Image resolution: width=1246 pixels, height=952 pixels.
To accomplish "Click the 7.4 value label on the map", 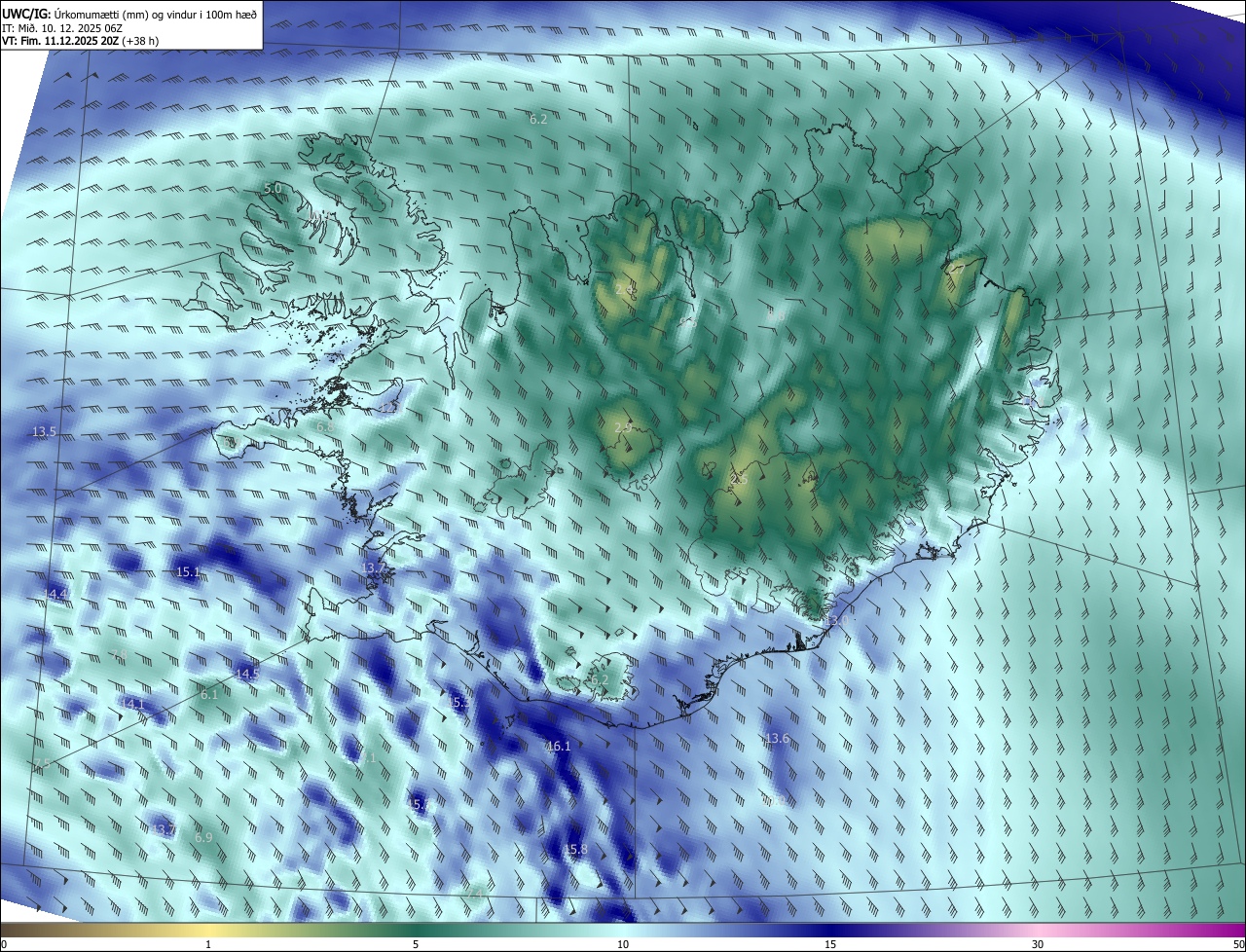I will point(474,892).
